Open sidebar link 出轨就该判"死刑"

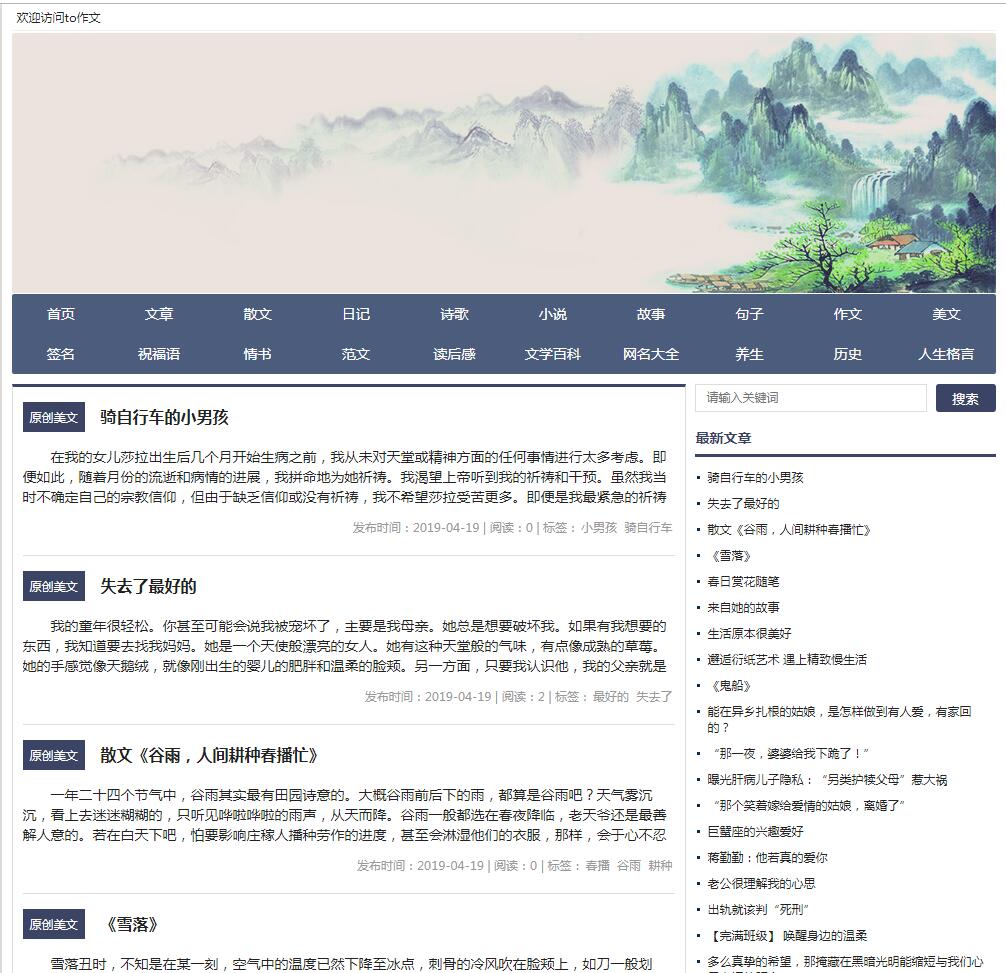758,910
